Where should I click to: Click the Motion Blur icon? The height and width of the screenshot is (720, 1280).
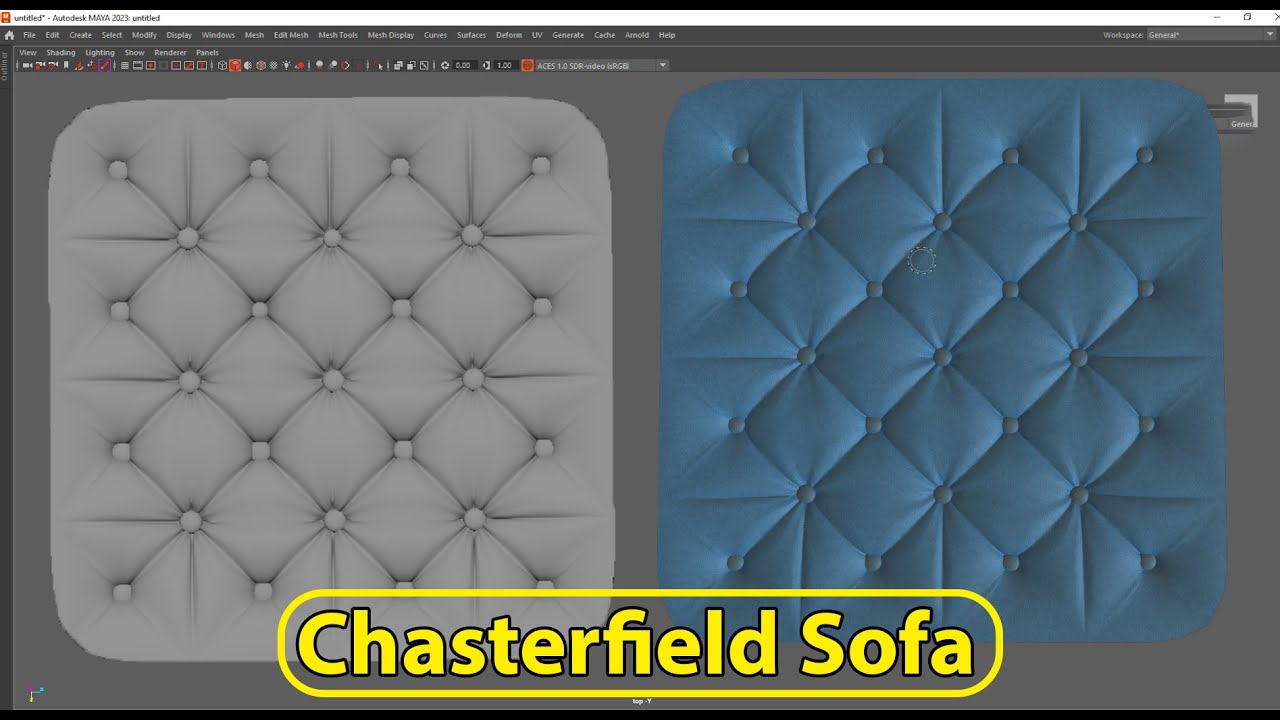pyautogui.click(x=333, y=65)
